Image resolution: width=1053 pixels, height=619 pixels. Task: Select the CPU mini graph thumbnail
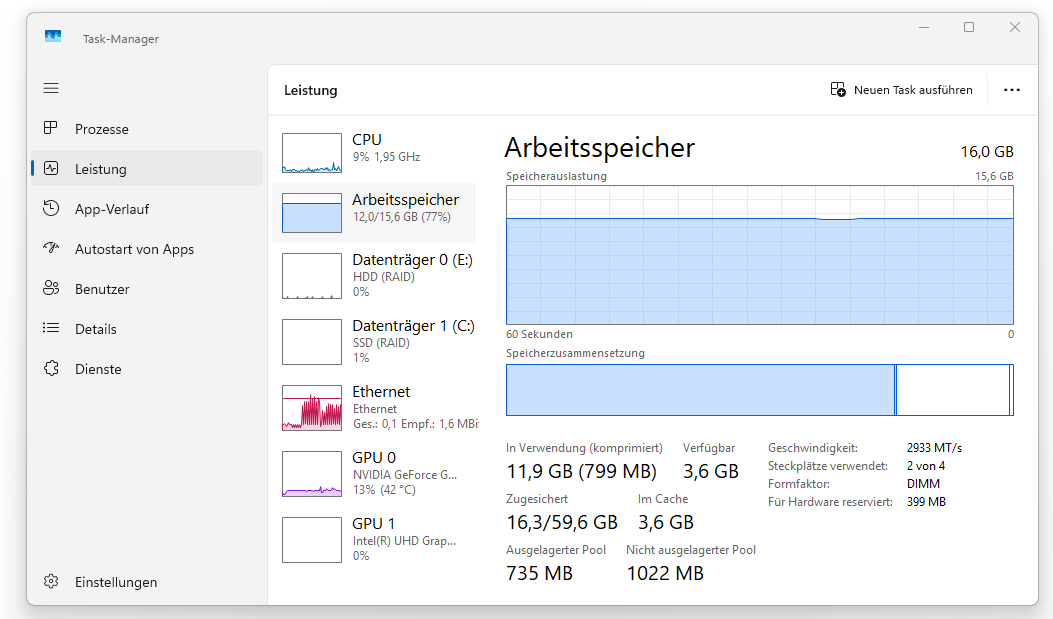pyautogui.click(x=312, y=153)
